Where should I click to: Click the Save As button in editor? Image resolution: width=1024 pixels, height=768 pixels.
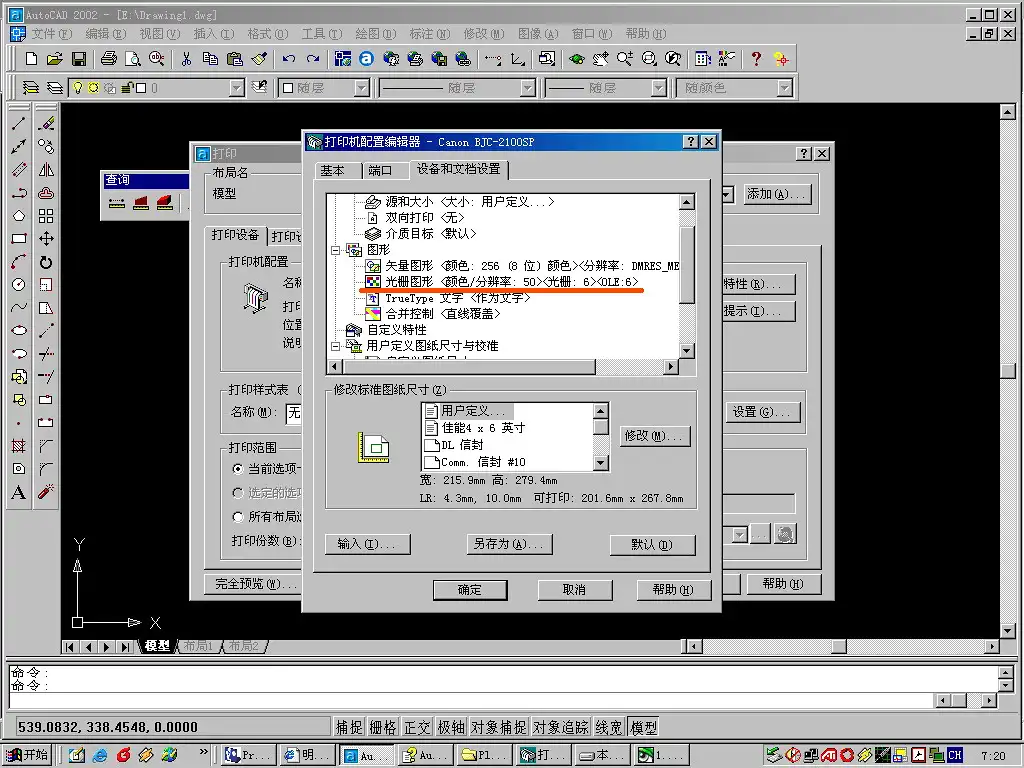click(509, 544)
